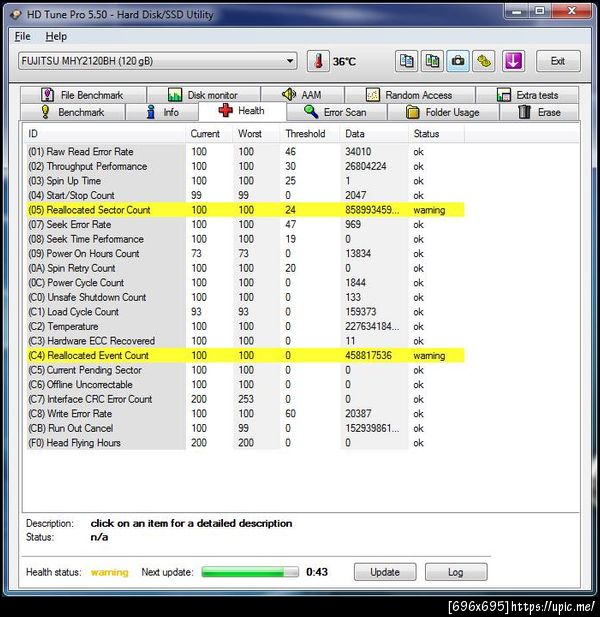Switch to the AAM tab

[302, 95]
